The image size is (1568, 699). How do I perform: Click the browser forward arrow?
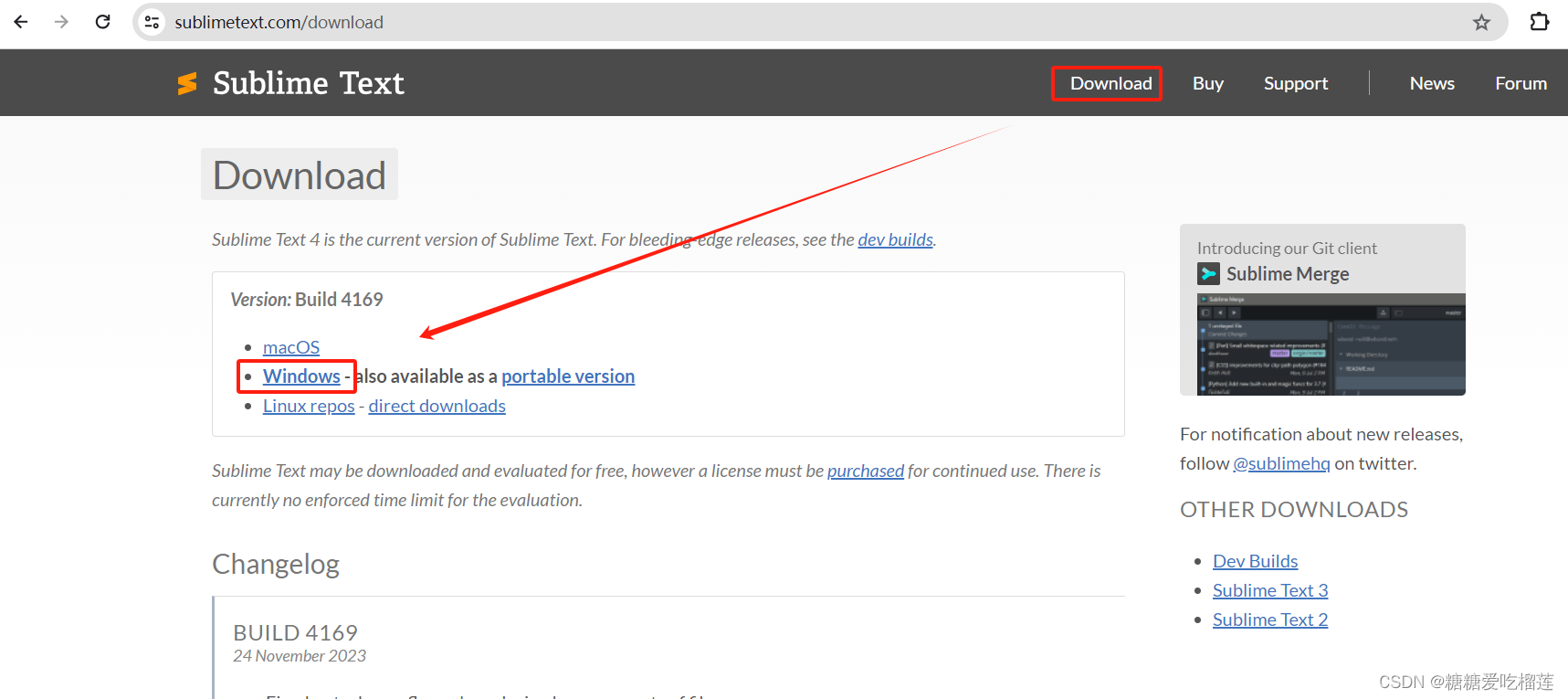(x=61, y=22)
